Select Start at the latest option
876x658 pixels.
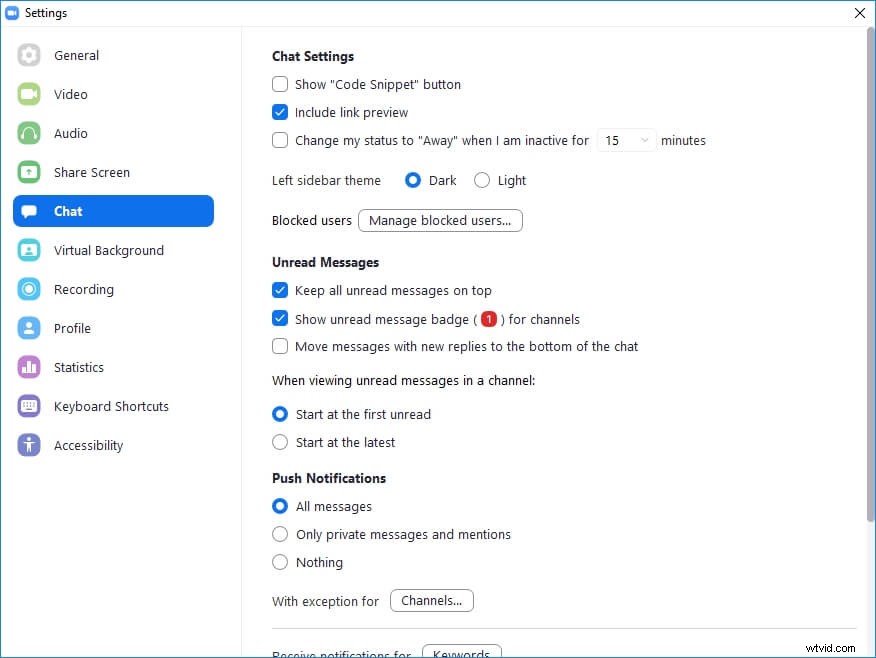[x=280, y=442]
